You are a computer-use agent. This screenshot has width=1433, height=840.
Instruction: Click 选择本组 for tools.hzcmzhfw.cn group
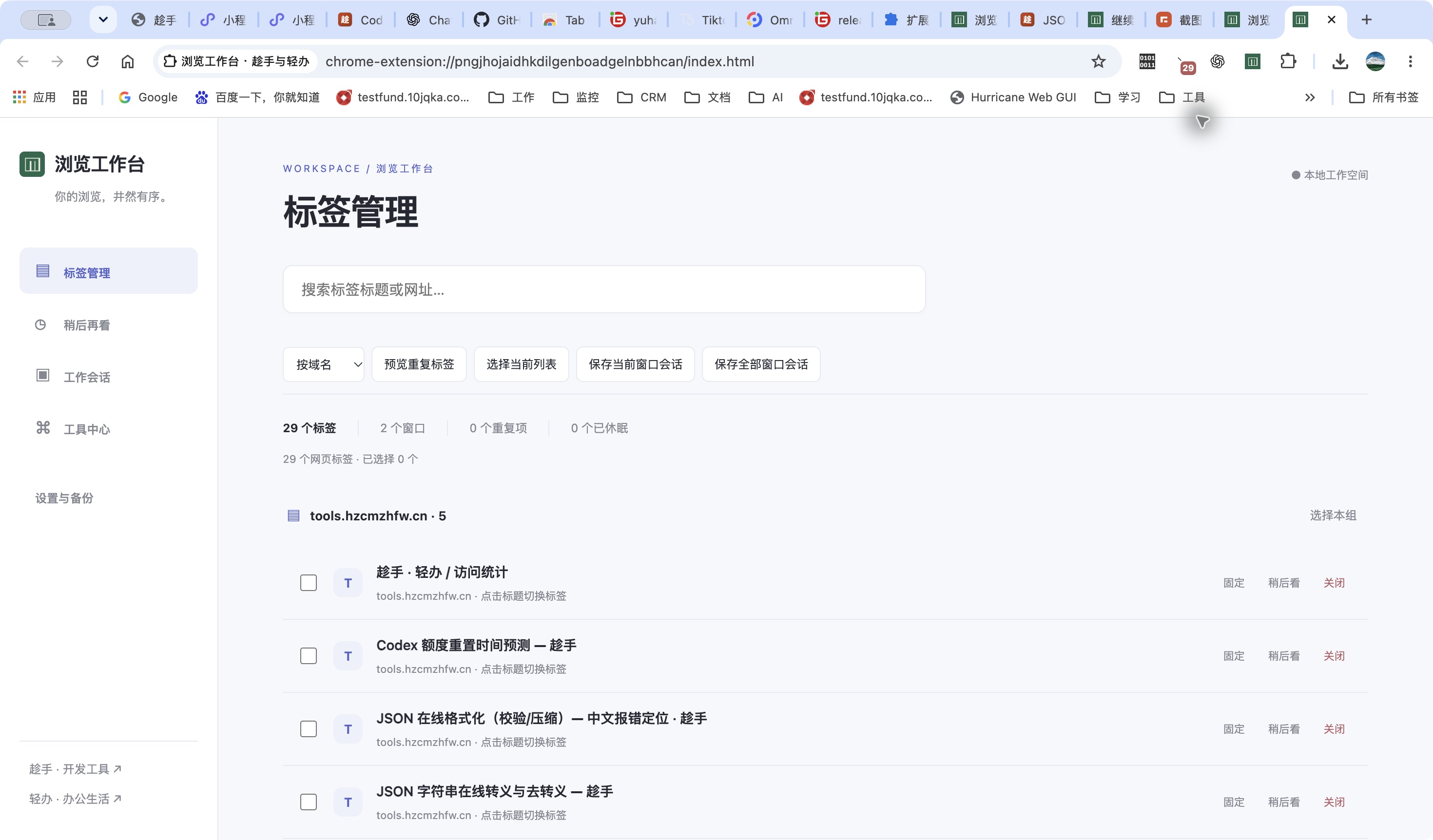pos(1333,515)
